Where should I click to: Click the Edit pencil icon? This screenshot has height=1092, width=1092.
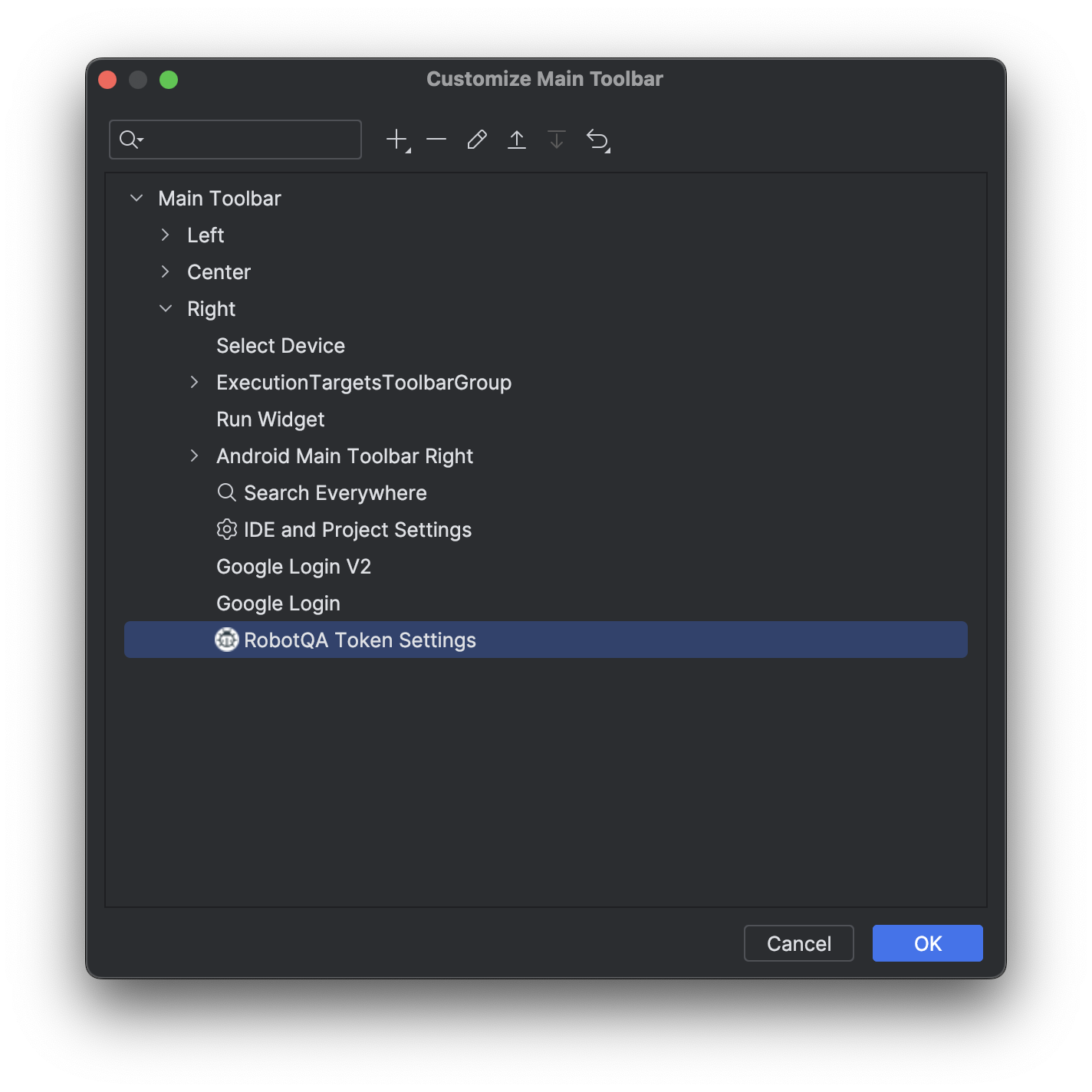click(477, 140)
